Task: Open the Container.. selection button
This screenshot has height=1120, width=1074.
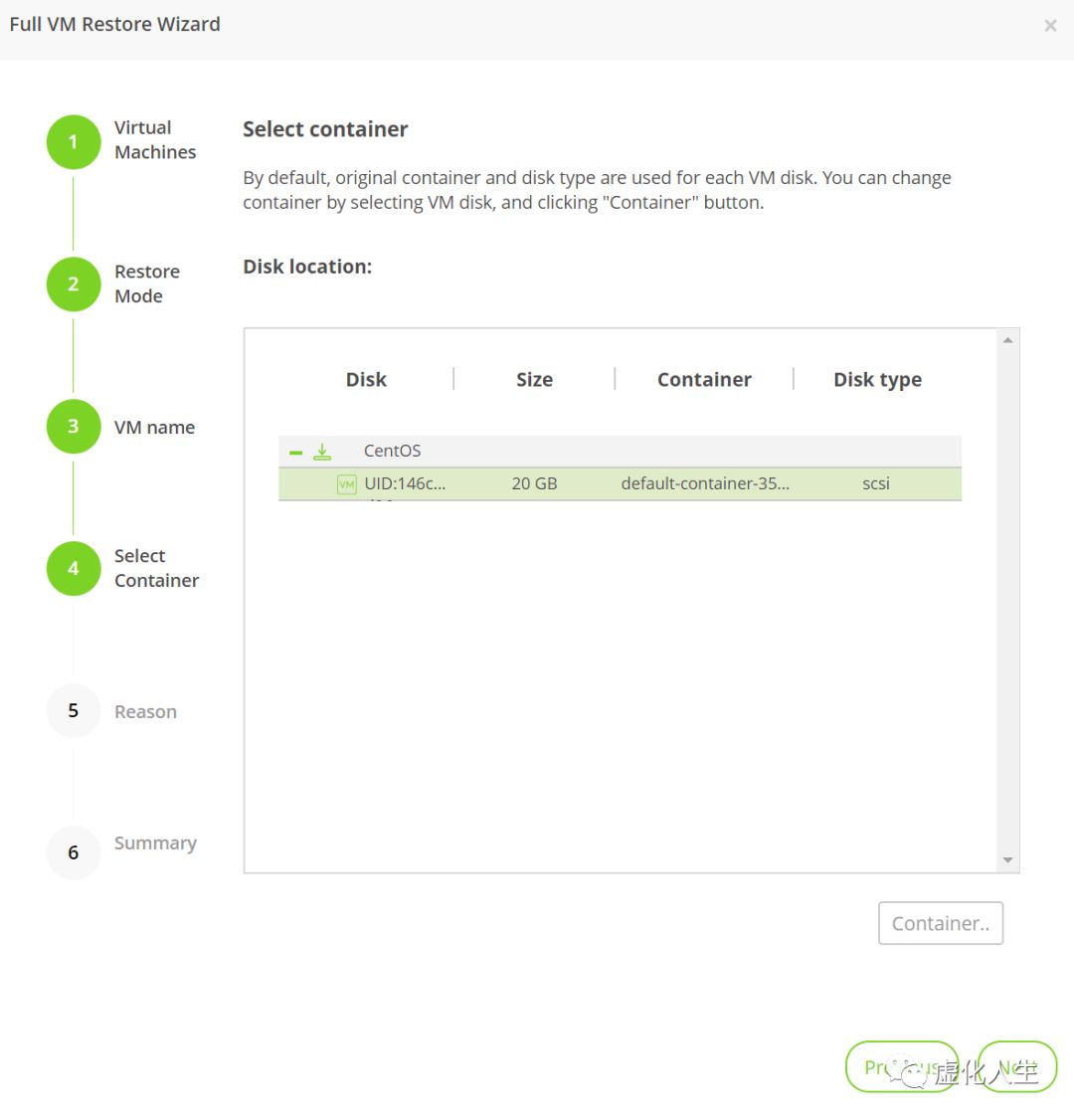Action: pyautogui.click(x=941, y=923)
